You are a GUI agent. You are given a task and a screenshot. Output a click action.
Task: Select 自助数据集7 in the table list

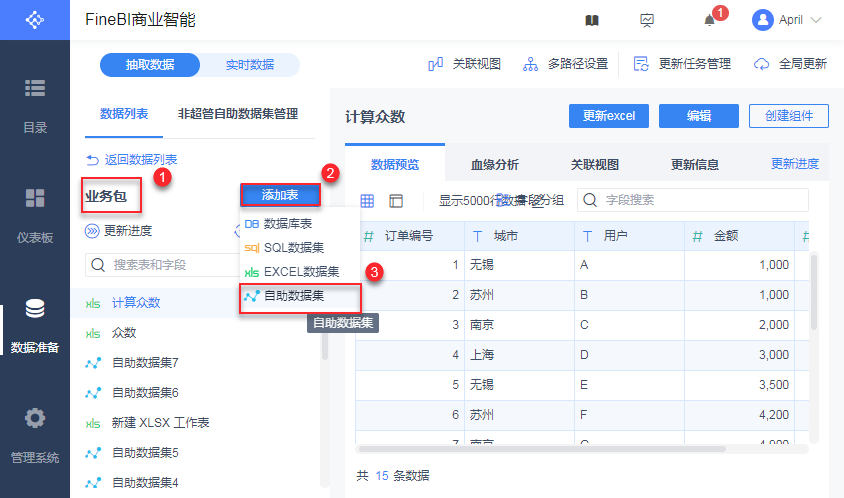[x=145, y=362]
